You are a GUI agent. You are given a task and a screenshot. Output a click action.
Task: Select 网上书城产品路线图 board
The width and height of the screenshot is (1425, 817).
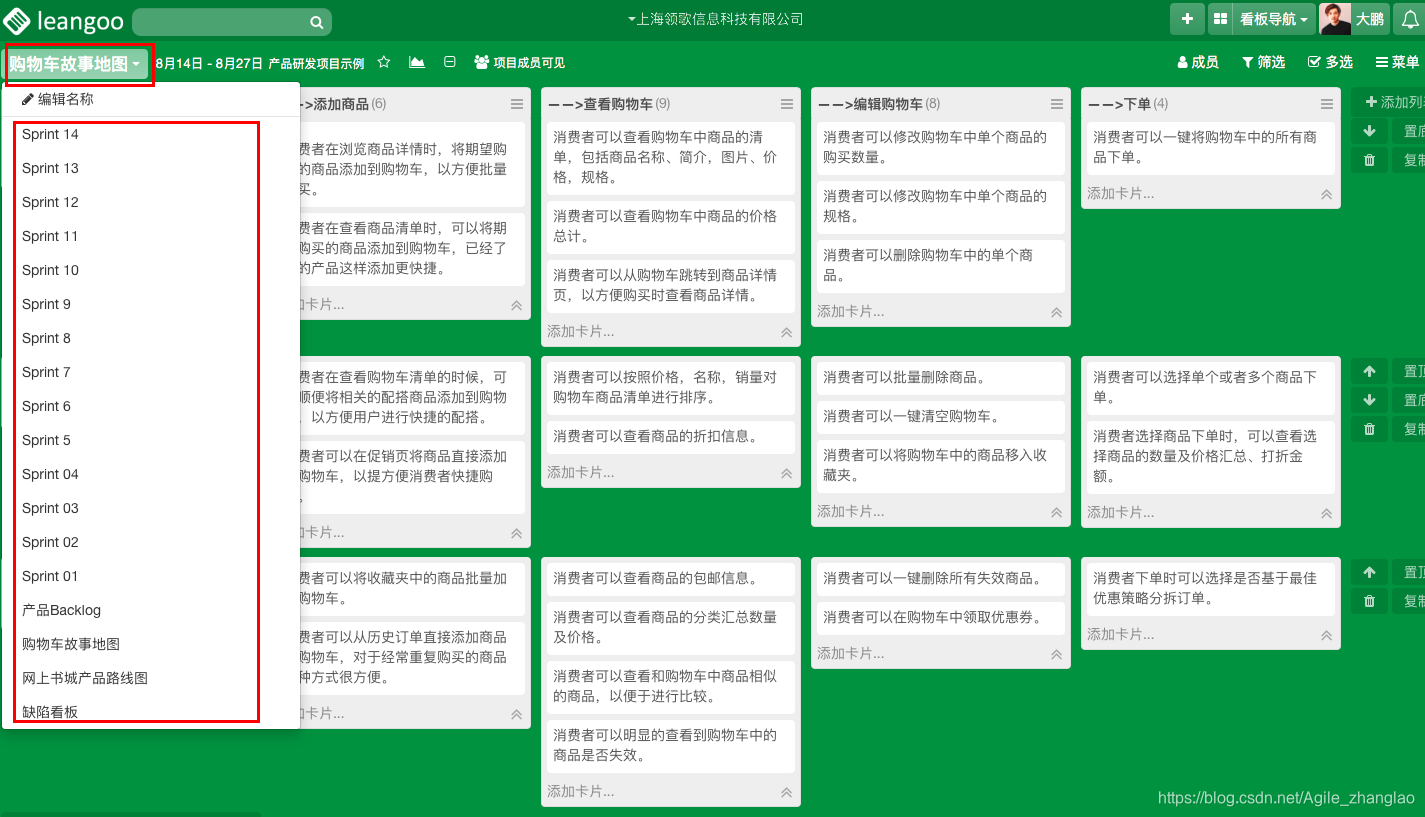click(x=85, y=678)
